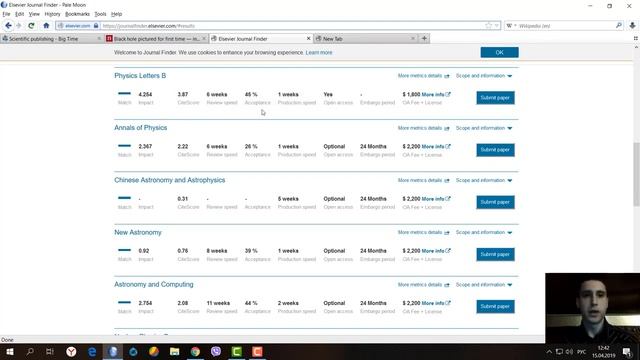
Task: Switch to the Black hole pictured for first time tab
Action: (x=157, y=38)
